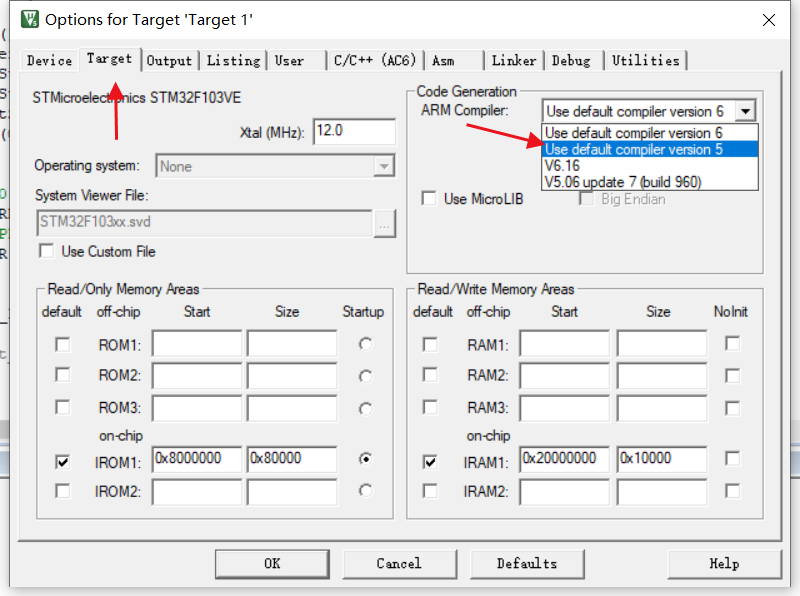Click the Keil uVision dialog title icon
Screen dimensions: 800x596
(30, 19)
